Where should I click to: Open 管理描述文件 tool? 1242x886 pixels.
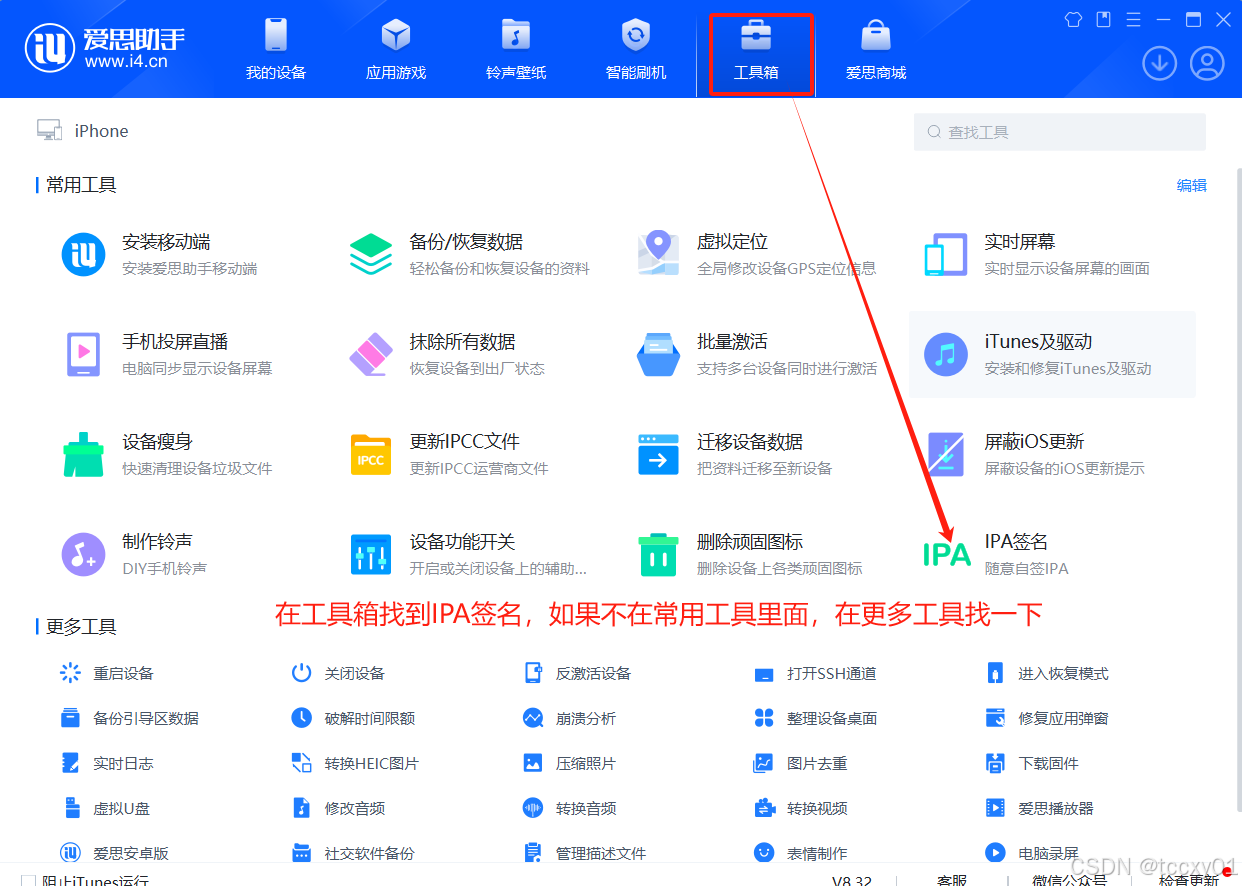point(586,853)
